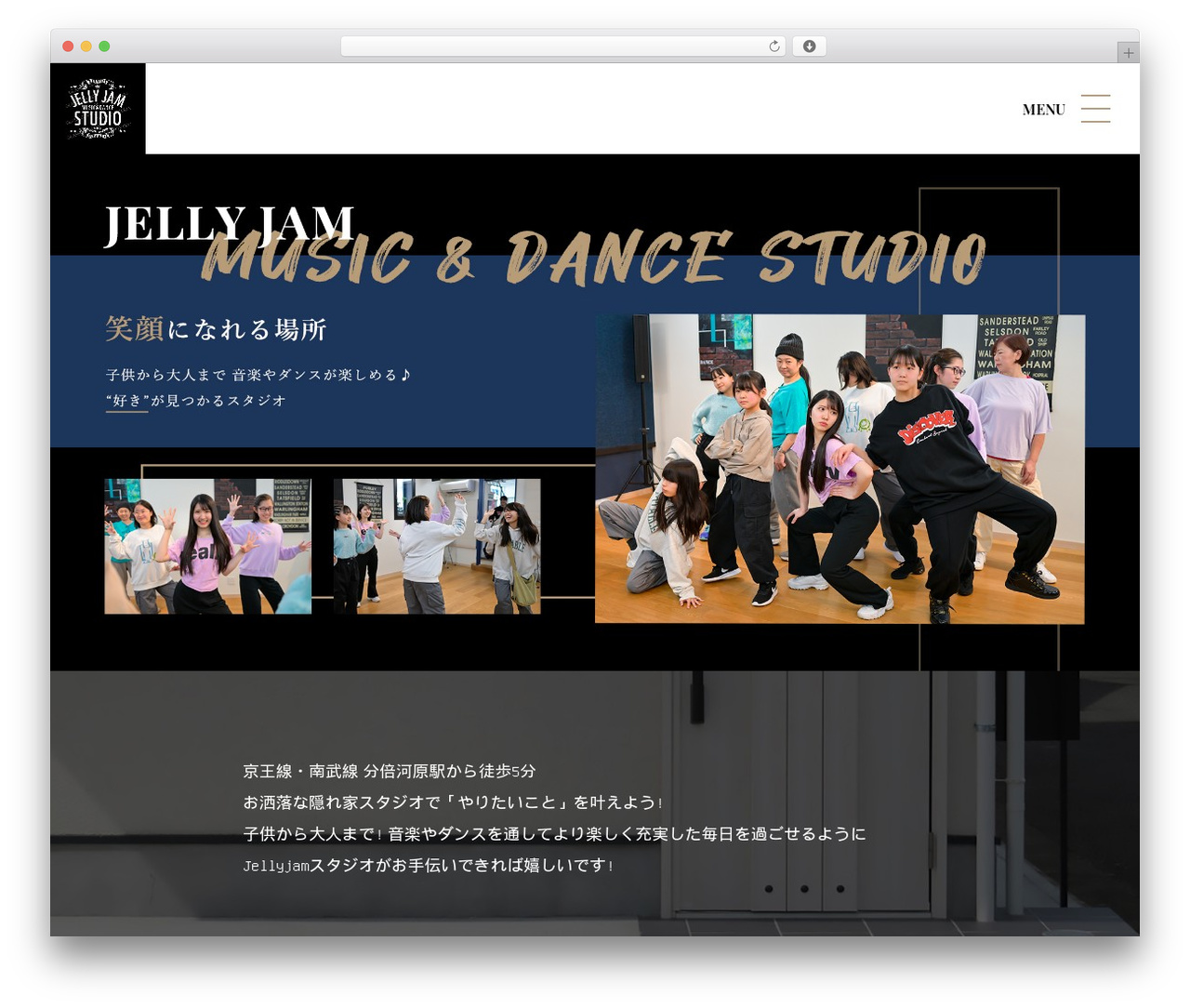Click the line 子供から大人まで 音楽やダンスが楽しめる♪
1190x1008 pixels.
coord(258,375)
